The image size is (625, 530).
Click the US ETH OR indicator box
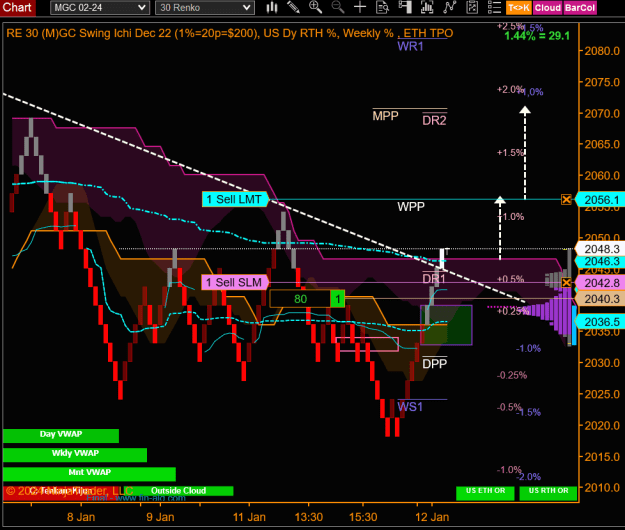coord(485,493)
